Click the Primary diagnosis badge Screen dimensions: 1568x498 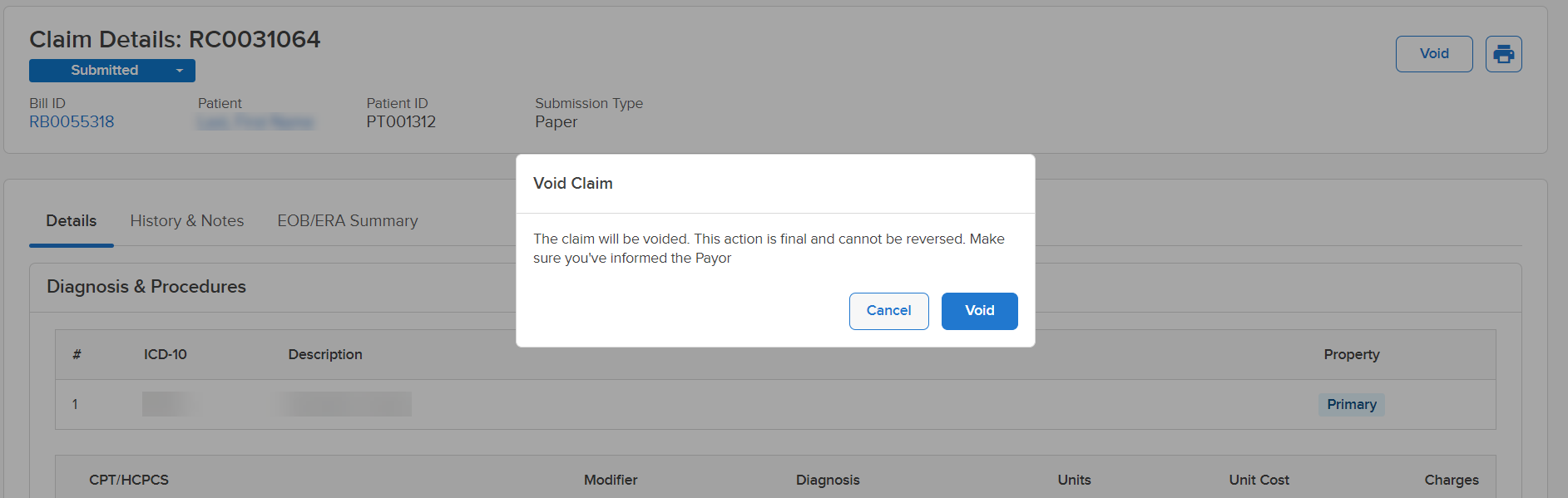point(1350,405)
